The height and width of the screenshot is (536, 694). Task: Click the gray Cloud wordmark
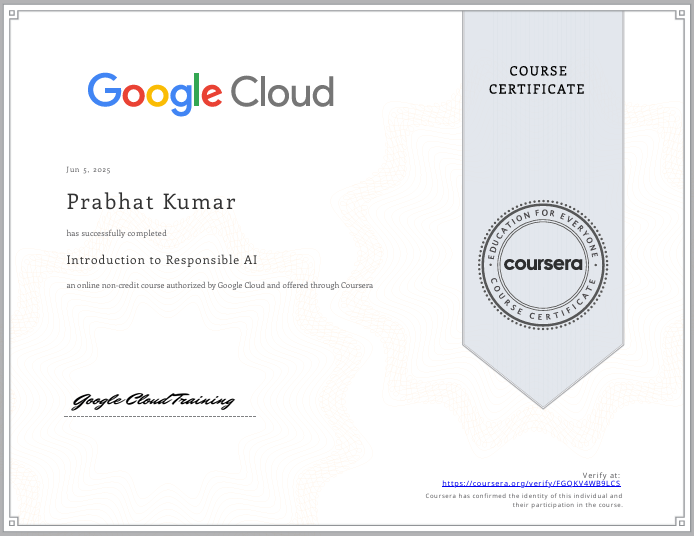tap(283, 92)
